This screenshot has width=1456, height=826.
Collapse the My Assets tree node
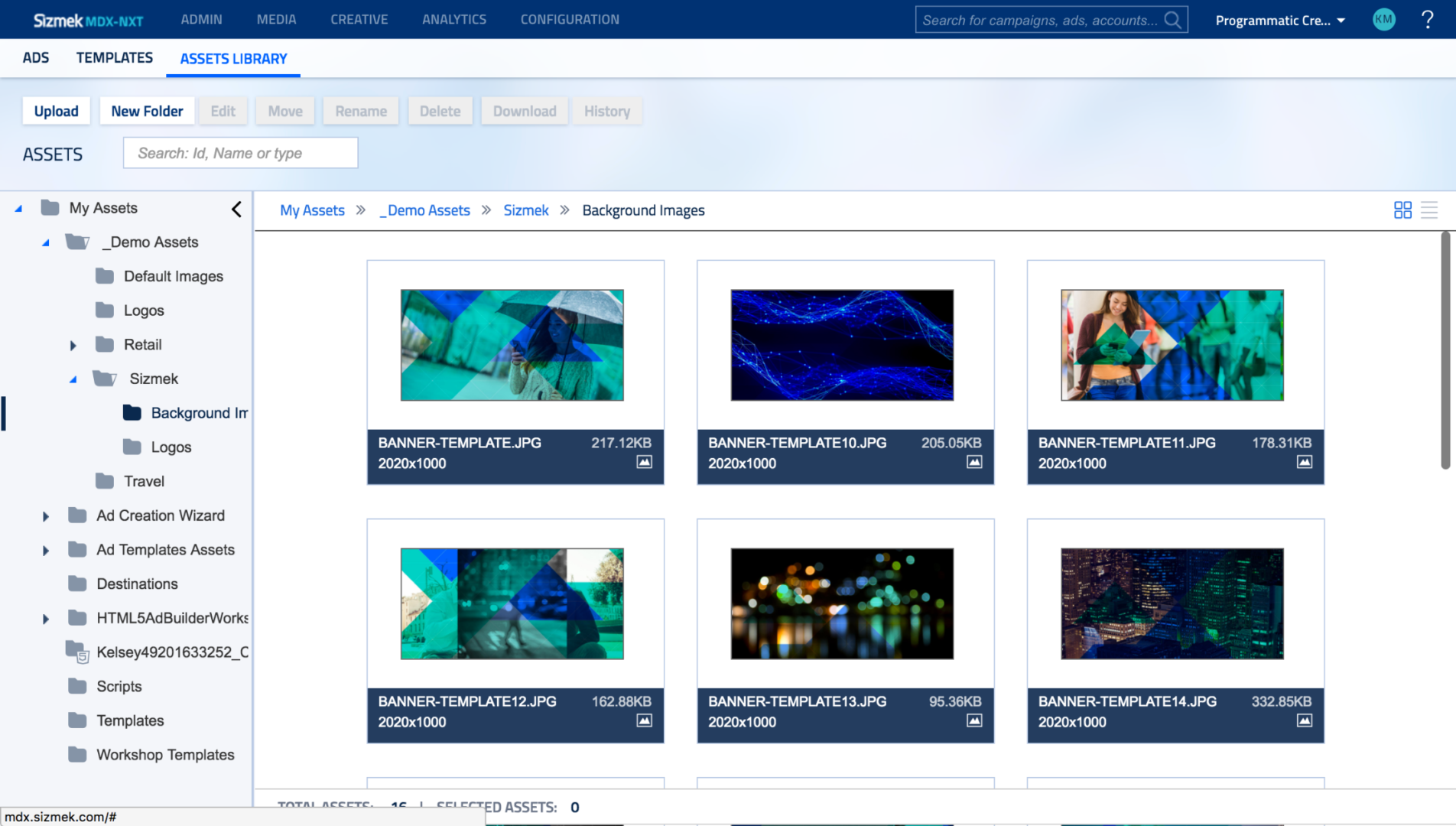pyautogui.click(x=18, y=209)
